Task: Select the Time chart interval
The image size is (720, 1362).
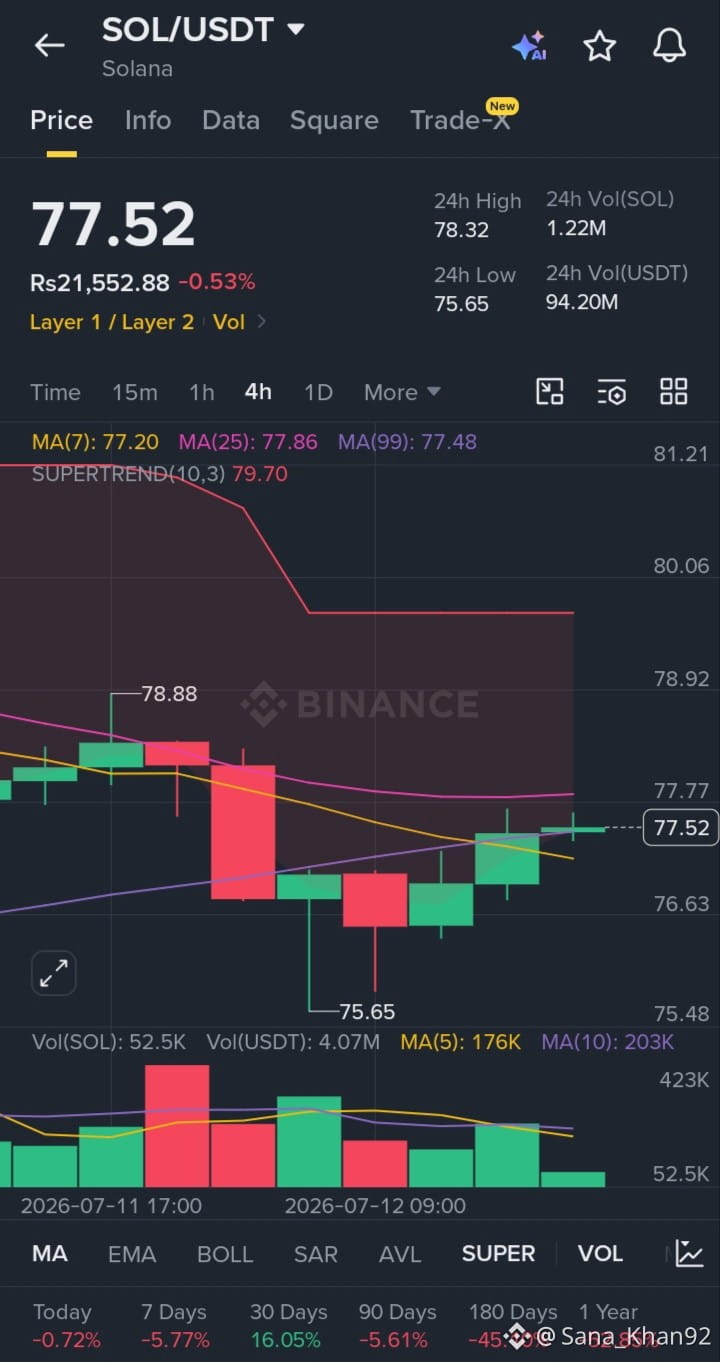Action: point(55,392)
